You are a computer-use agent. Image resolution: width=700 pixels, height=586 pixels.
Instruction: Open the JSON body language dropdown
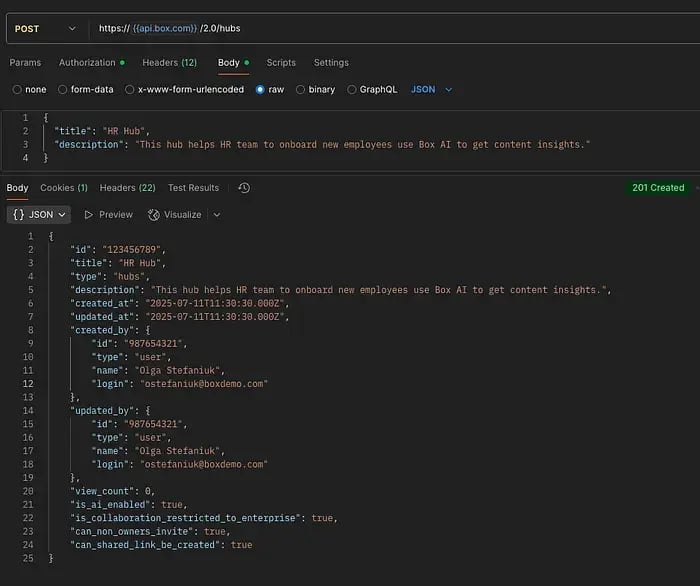[431, 90]
